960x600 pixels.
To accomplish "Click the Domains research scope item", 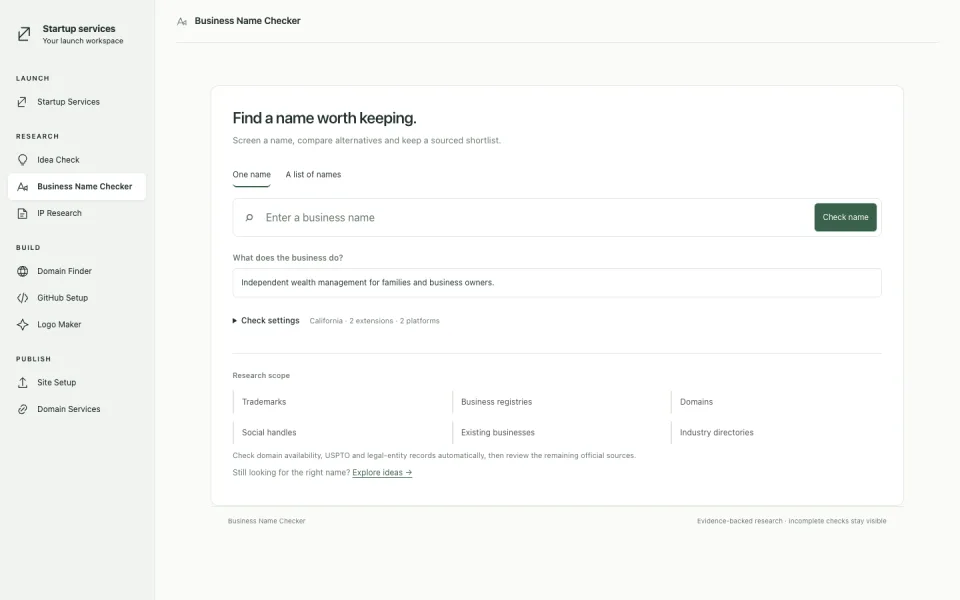I will point(776,402).
